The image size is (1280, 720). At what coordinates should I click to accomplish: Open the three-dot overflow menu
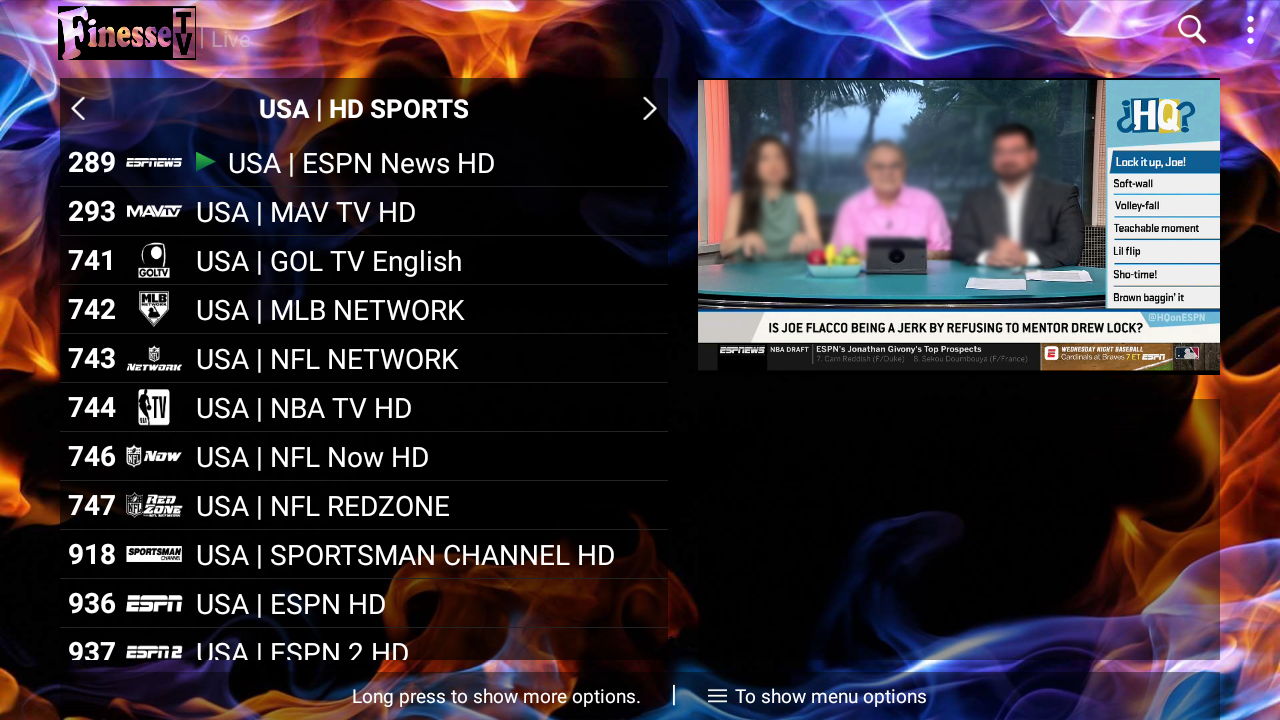point(1250,30)
